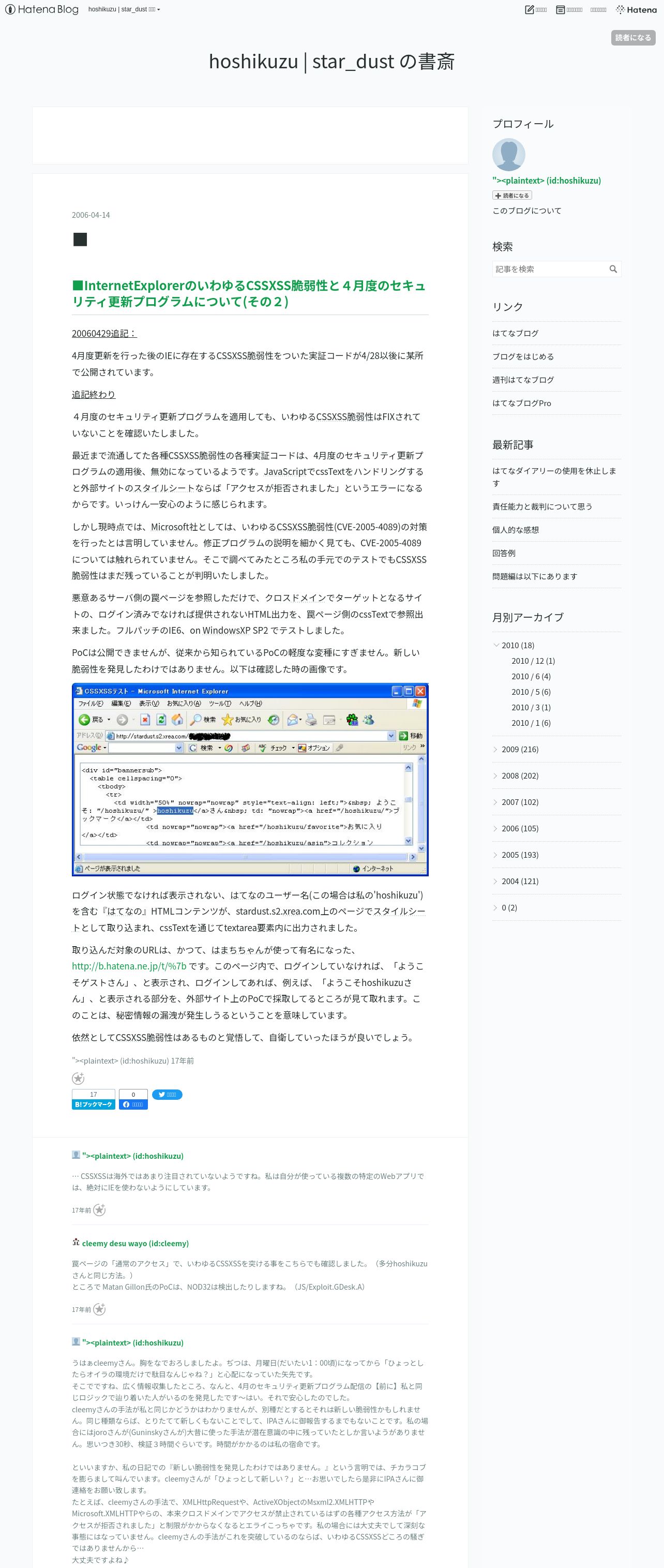This screenshot has height=1568, width=664.
Task: Open the third header menu item left of Hatena
Action: click(598, 10)
